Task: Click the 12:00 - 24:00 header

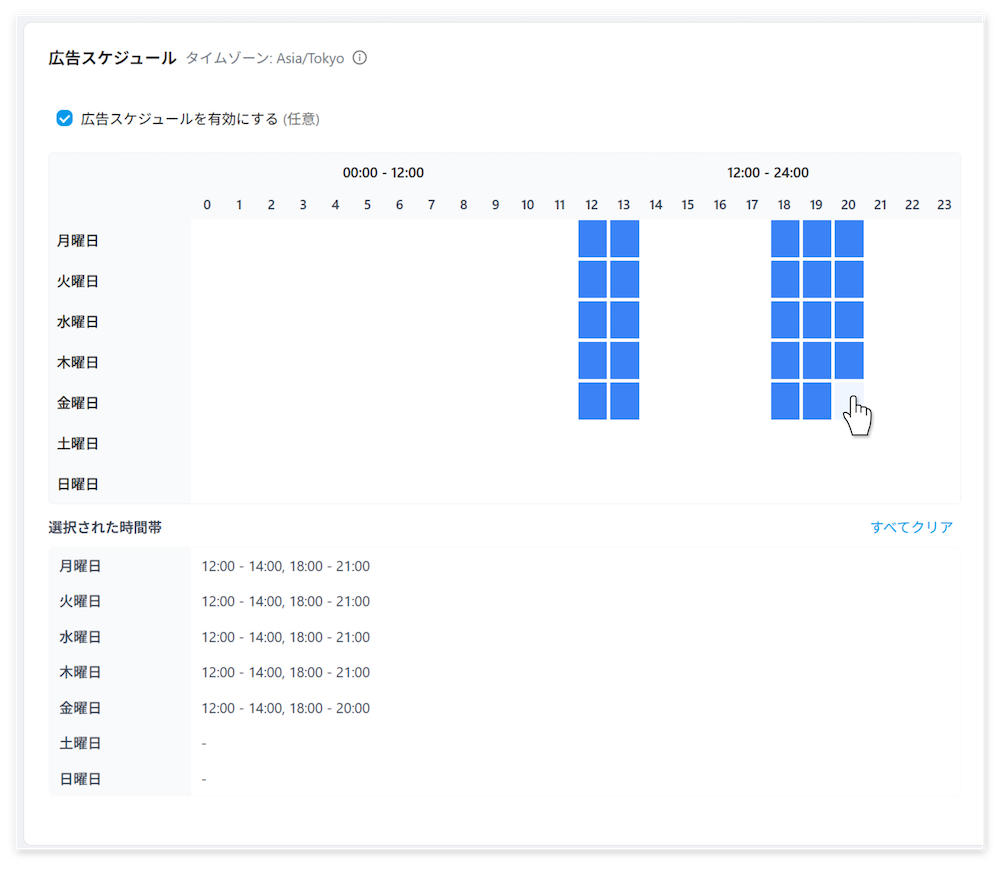Action: (x=768, y=172)
